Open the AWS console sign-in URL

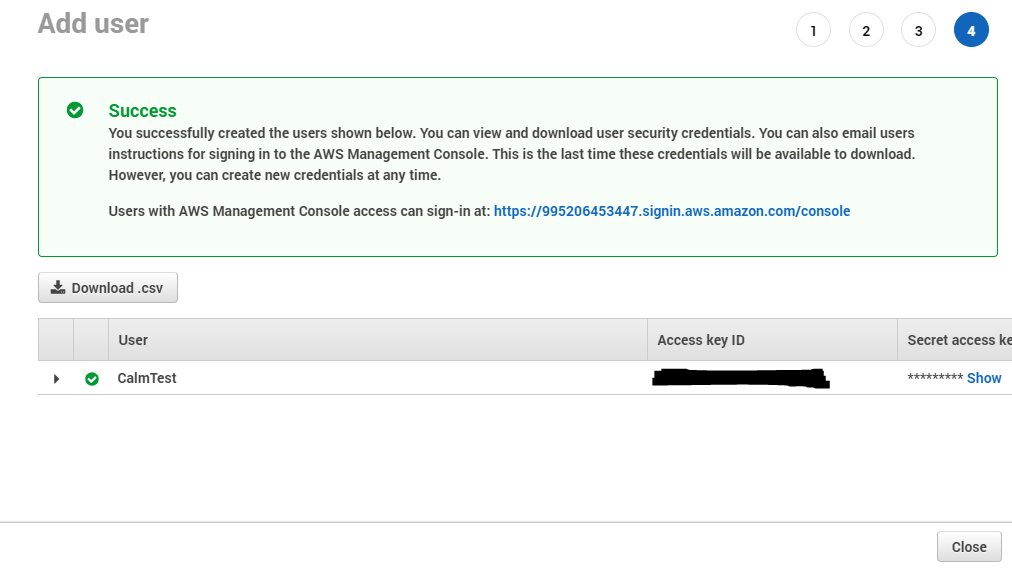coord(672,211)
